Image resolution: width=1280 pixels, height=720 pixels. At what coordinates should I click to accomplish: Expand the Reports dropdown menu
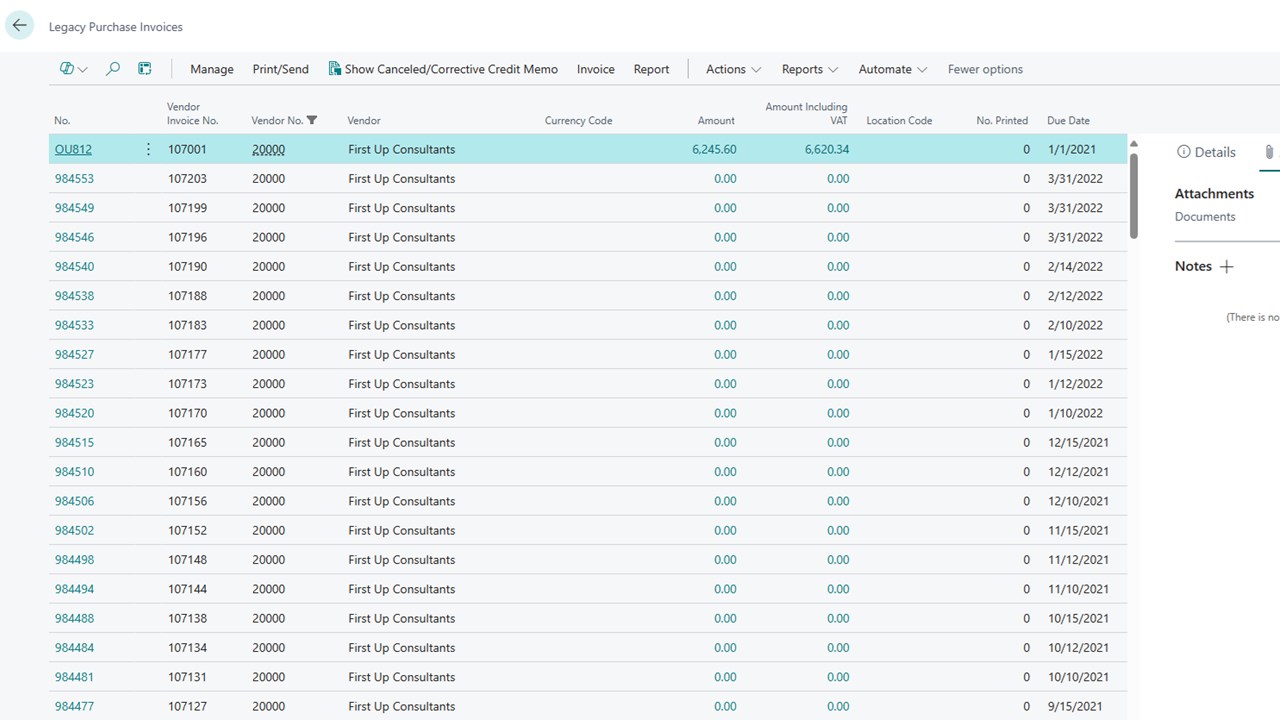coord(809,69)
